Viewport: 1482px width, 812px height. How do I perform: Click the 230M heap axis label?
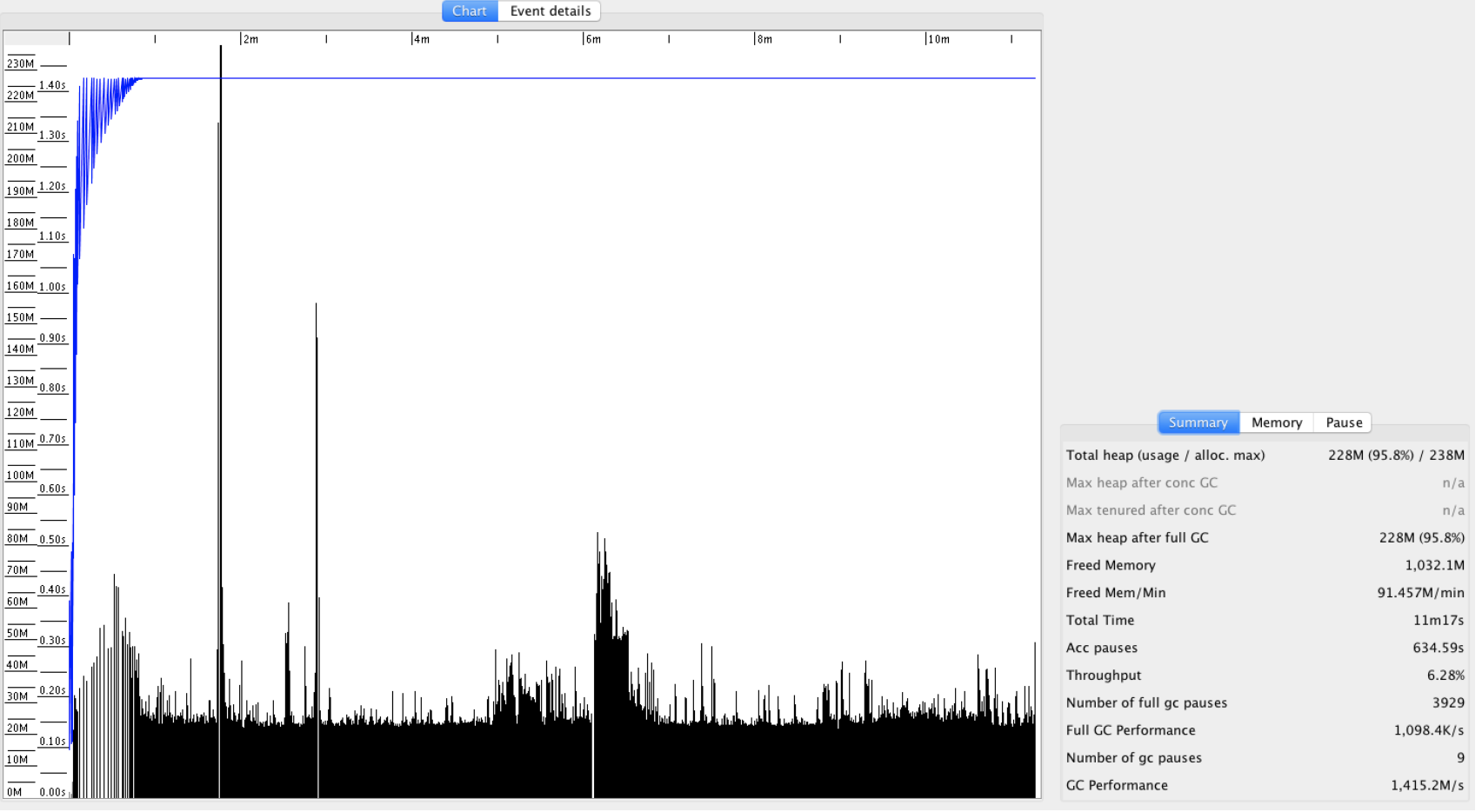(21, 63)
